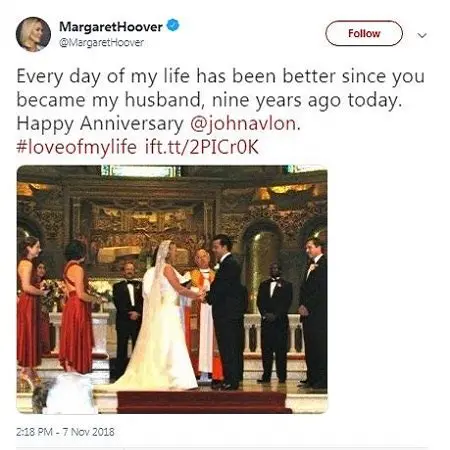Open Margaret Hoover's profile avatar

(33, 34)
